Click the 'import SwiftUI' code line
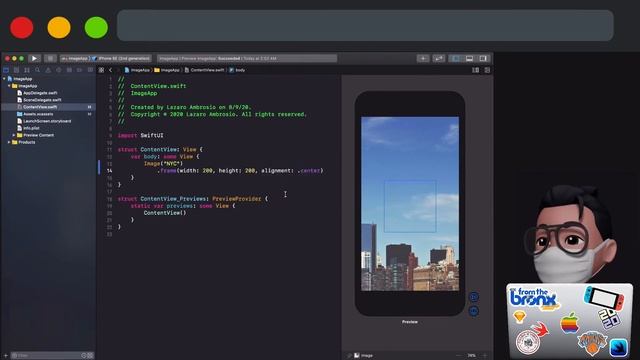The height and width of the screenshot is (360, 640). 140,135
